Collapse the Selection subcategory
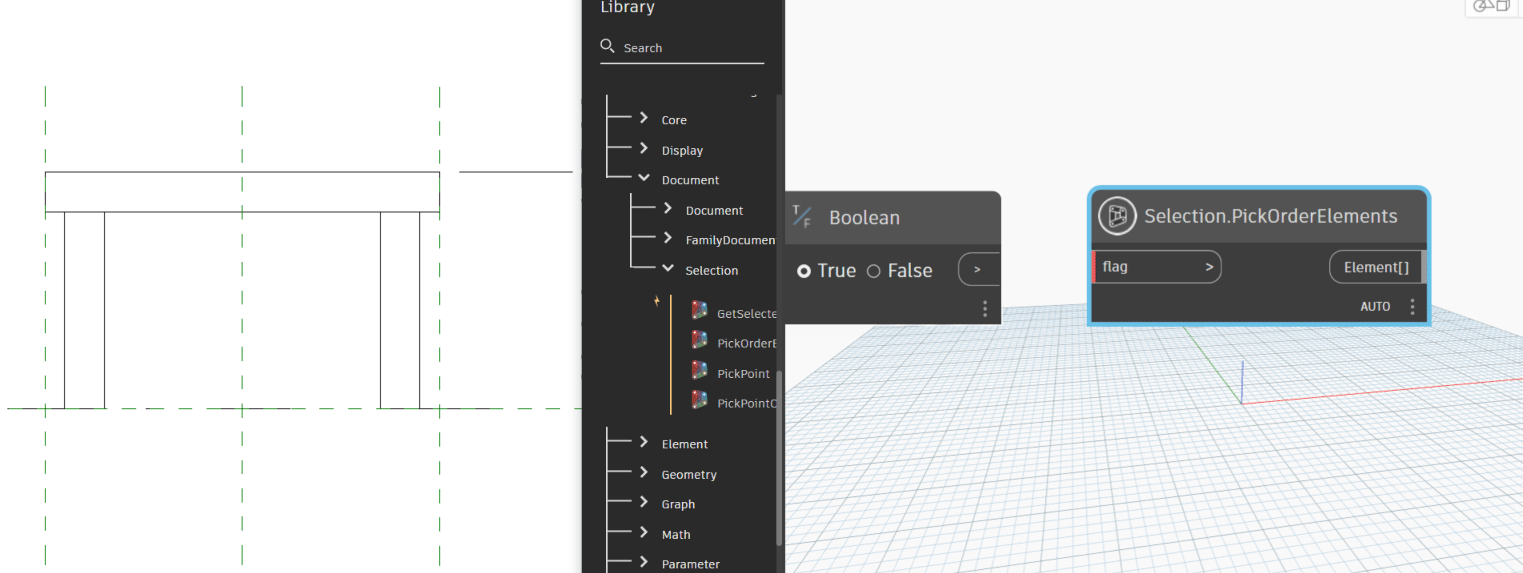The height and width of the screenshot is (573, 1523). (668, 269)
